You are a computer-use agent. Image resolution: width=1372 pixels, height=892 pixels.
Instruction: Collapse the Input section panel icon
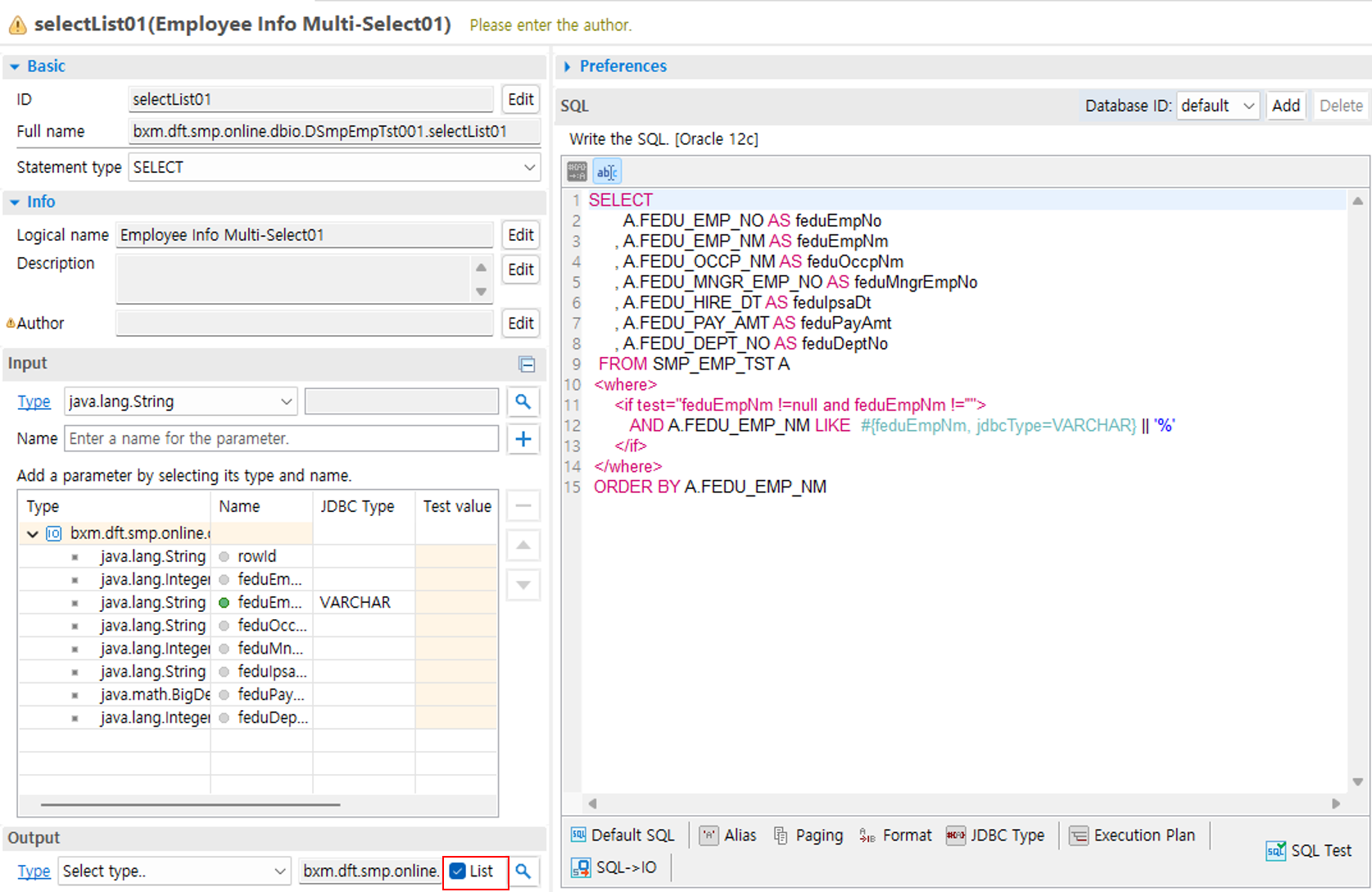527,364
